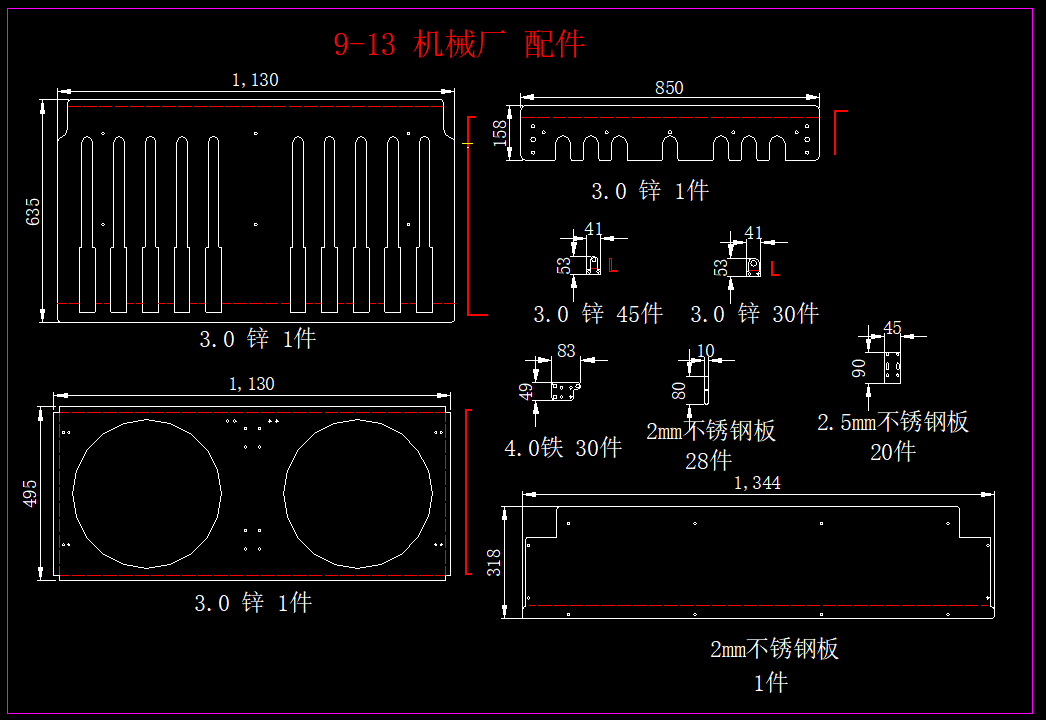Click the left circular cutout outline
The height and width of the screenshot is (720, 1046).
click(x=73, y=494)
